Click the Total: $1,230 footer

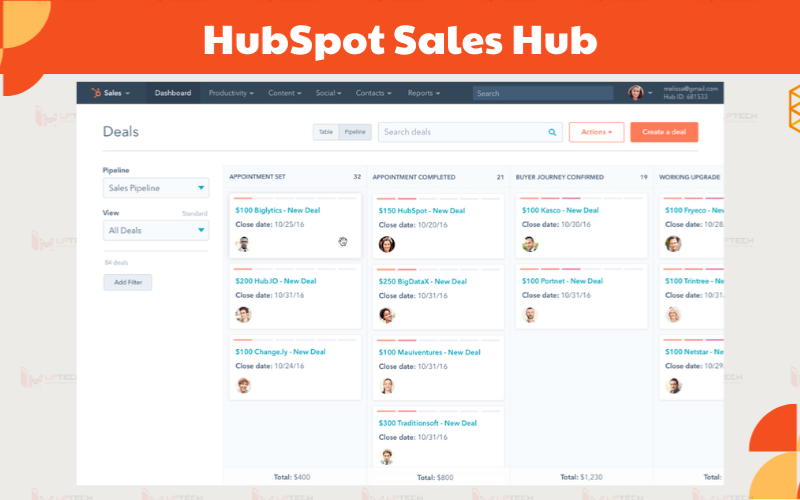[581, 478]
